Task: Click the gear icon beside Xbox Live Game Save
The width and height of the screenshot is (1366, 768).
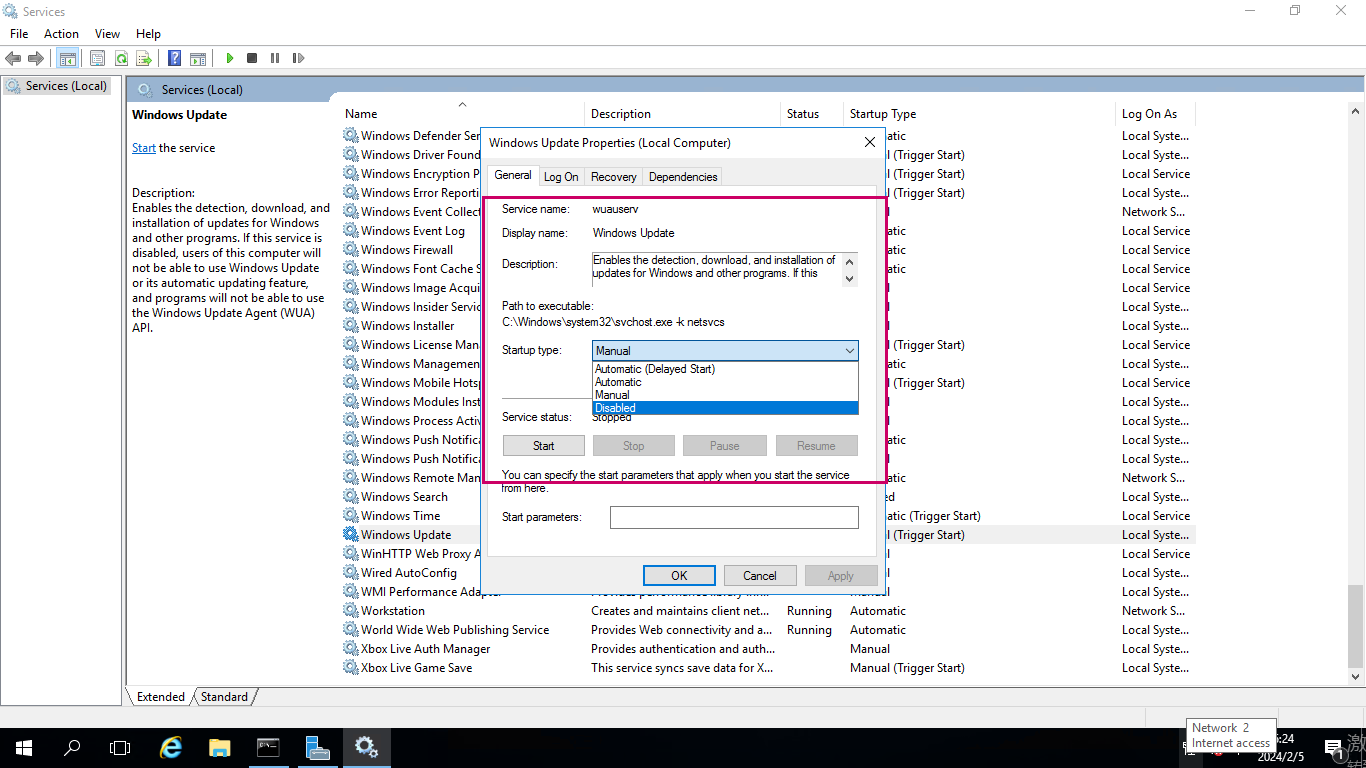Action: [351, 667]
